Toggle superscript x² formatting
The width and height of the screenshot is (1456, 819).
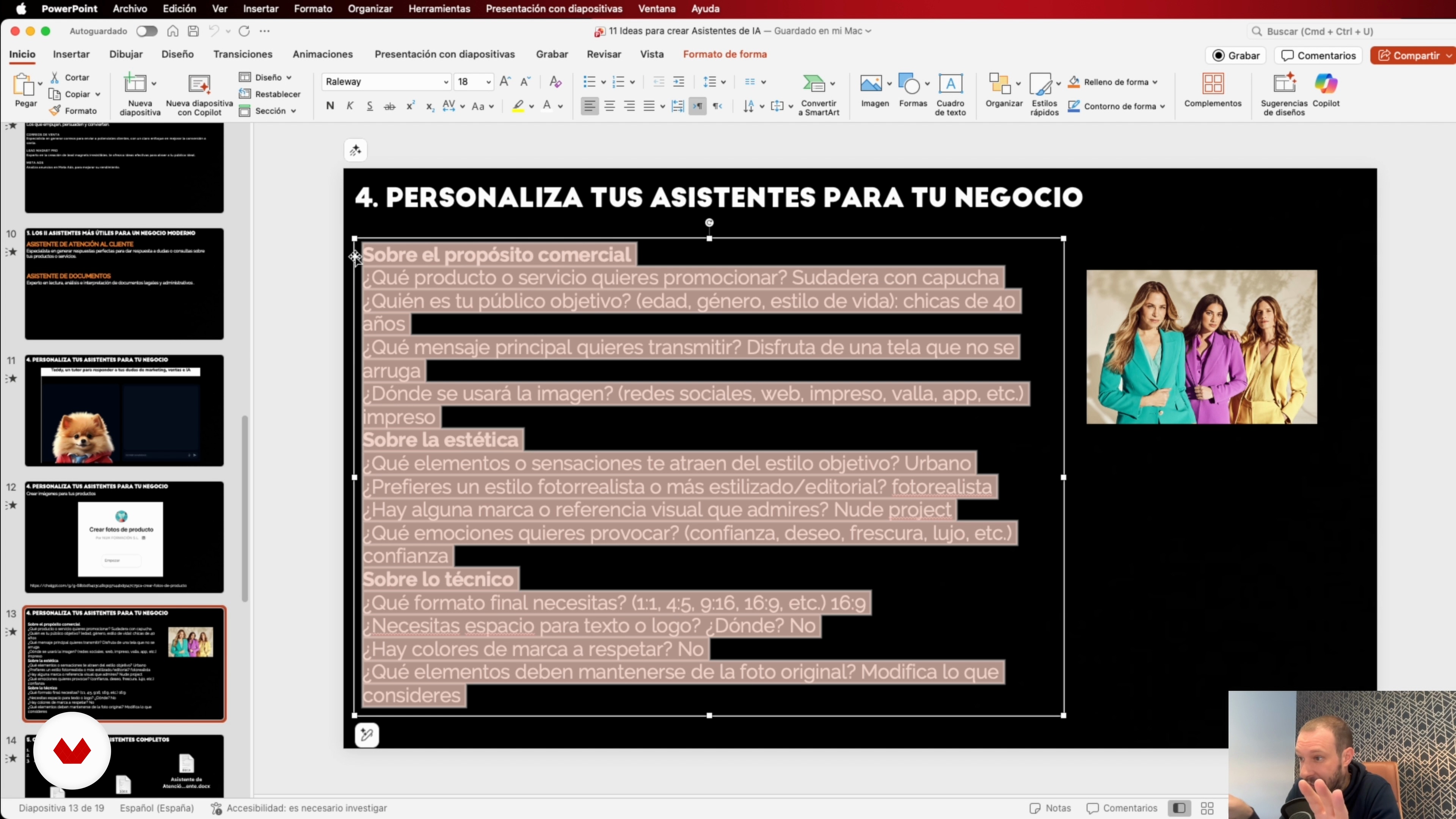[x=411, y=106]
